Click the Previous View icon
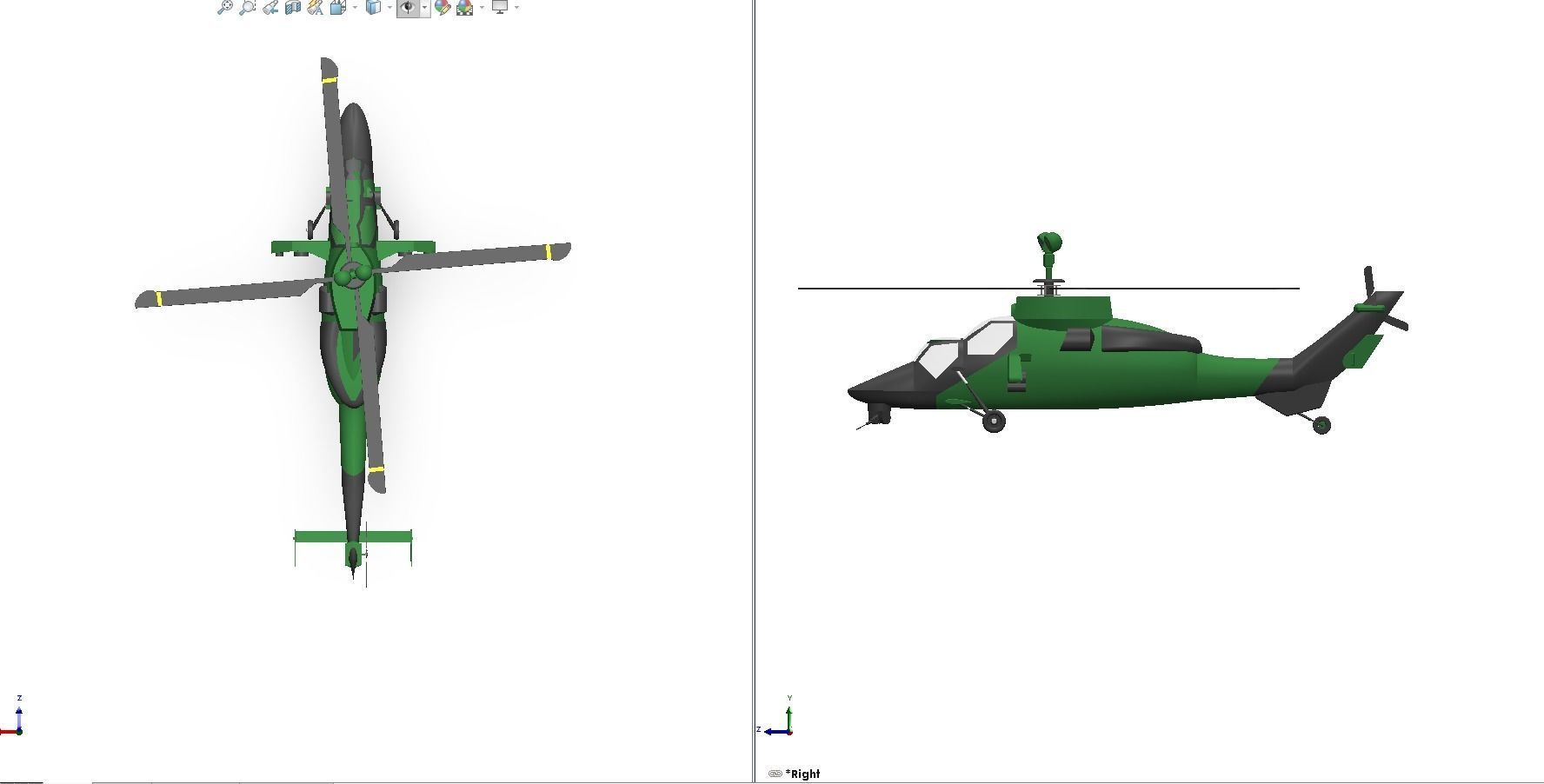 [x=270, y=7]
